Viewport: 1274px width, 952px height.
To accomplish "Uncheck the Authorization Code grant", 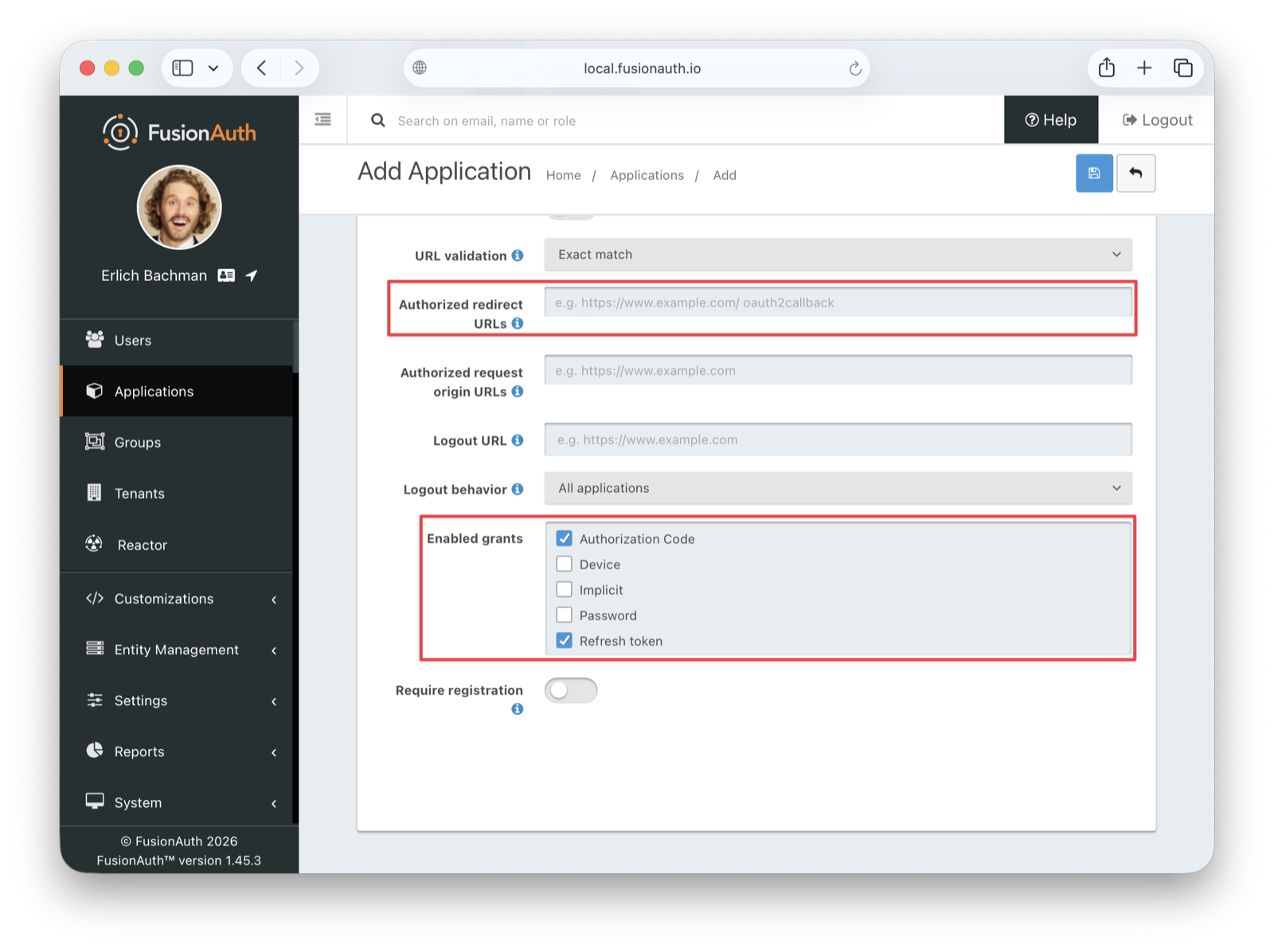I will point(565,537).
